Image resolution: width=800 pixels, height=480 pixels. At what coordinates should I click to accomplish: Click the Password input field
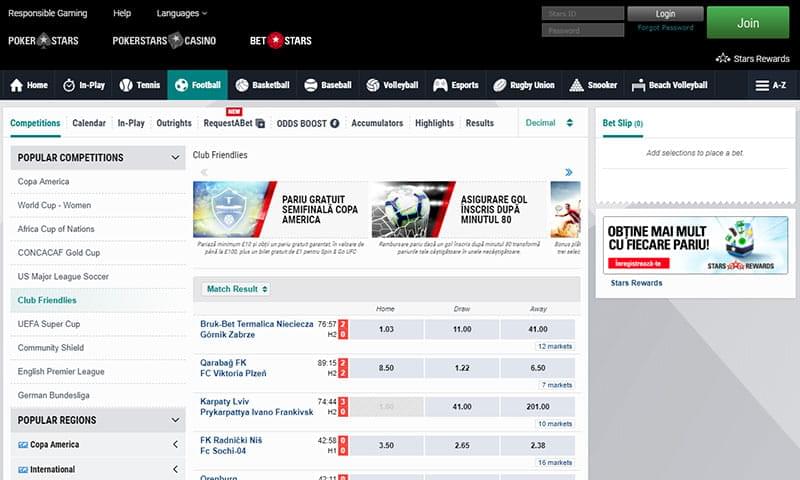[583, 30]
